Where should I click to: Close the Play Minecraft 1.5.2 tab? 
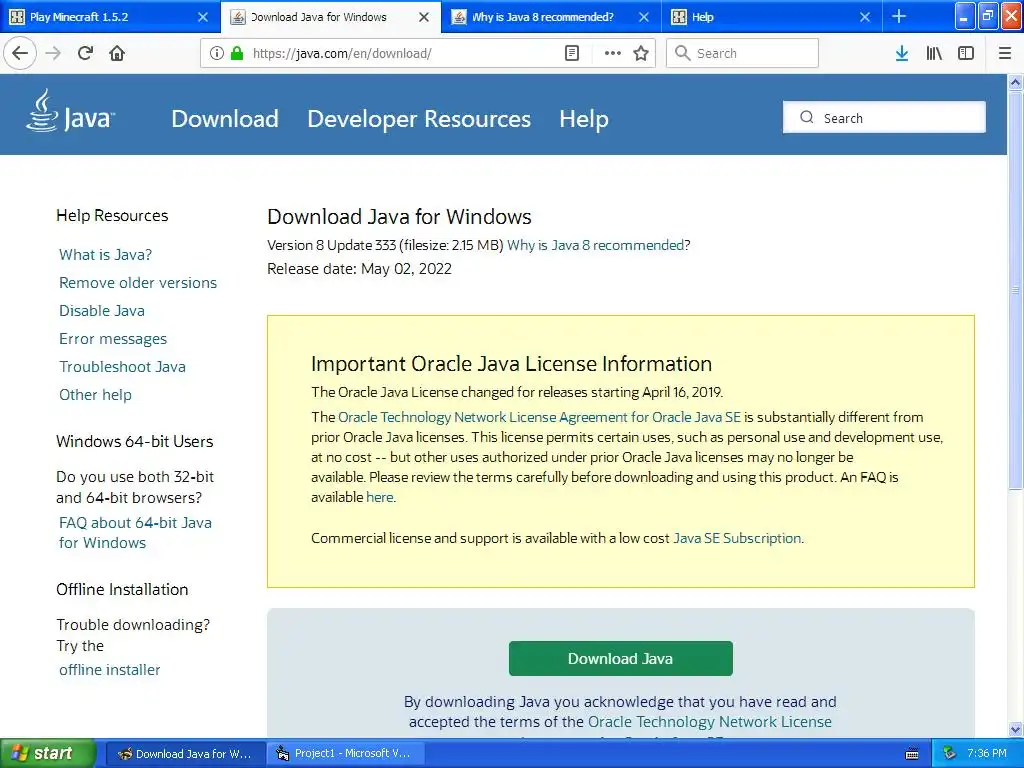(x=203, y=17)
